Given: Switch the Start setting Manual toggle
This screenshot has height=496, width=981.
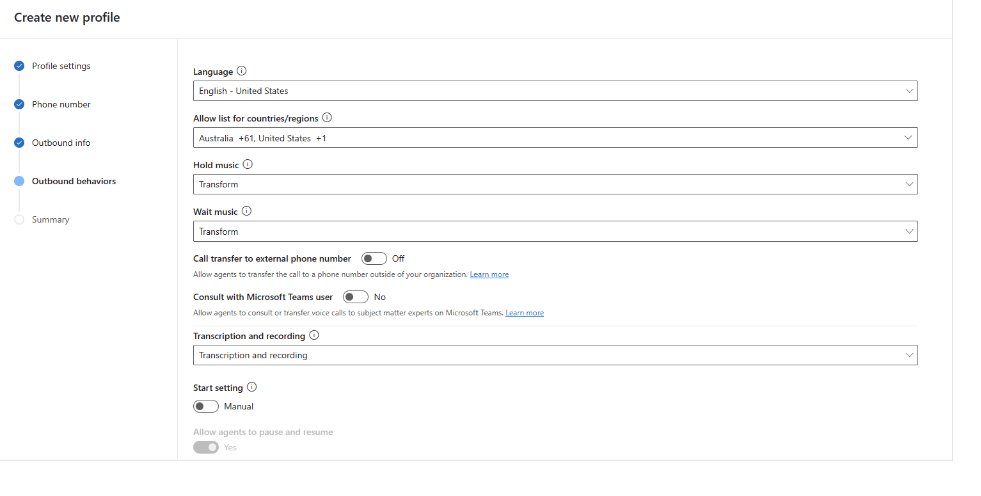Looking at the screenshot, I should coord(206,407).
